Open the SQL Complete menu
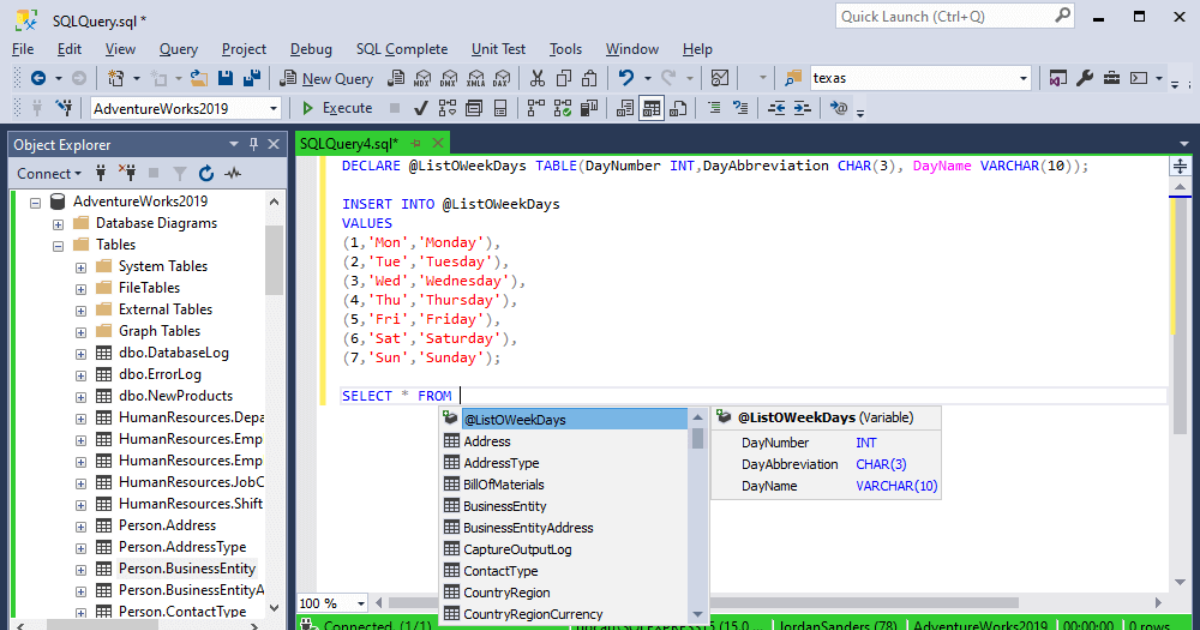1200x630 pixels. [x=402, y=49]
